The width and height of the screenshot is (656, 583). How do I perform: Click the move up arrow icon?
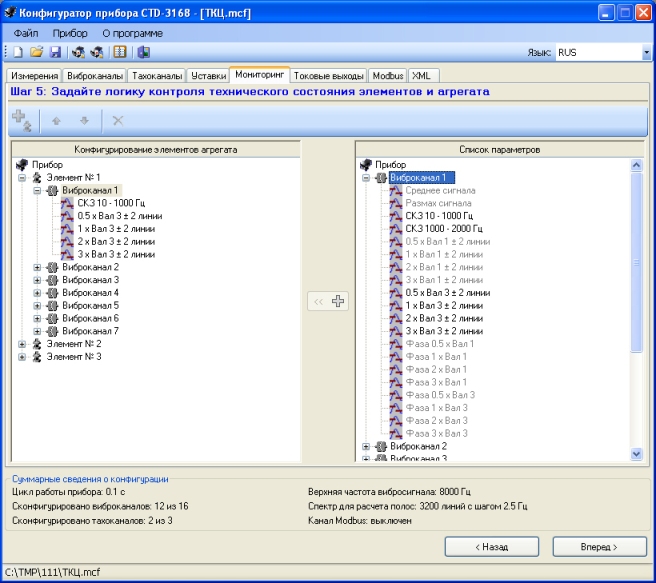56,120
